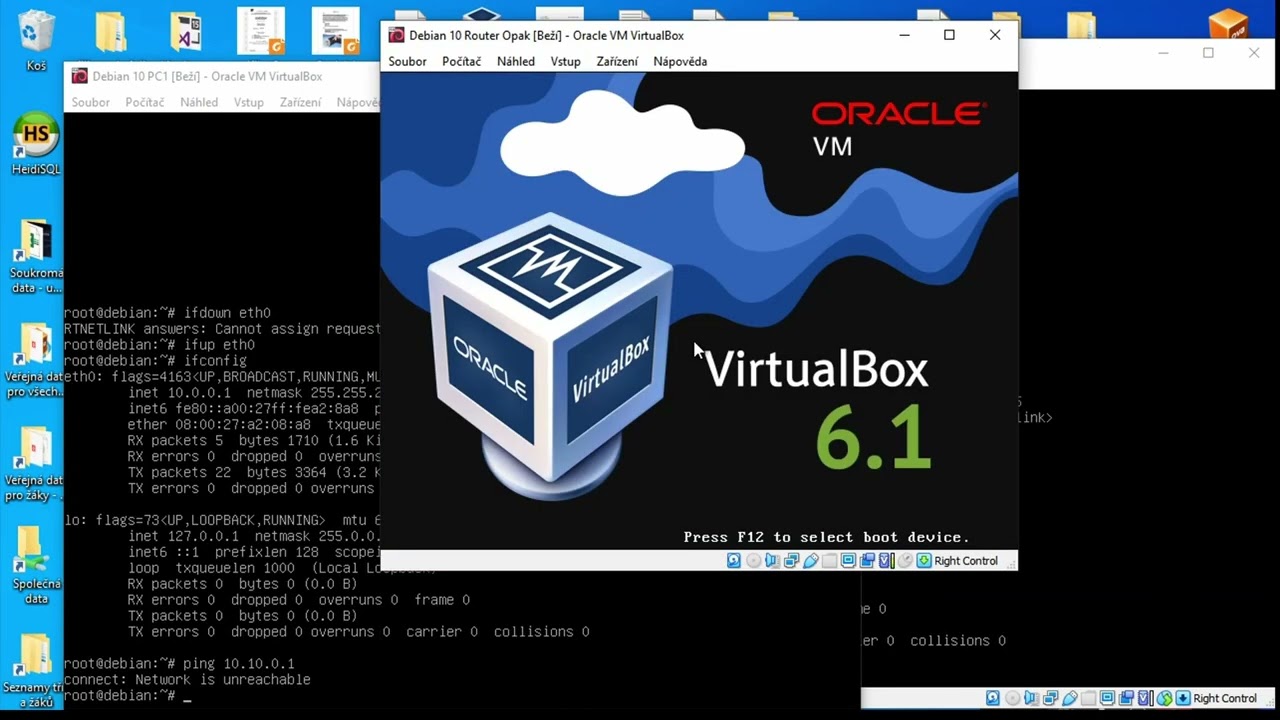
Task: Click mouse integration indicator in Router Opak status bar
Action: pyautogui.click(x=905, y=561)
